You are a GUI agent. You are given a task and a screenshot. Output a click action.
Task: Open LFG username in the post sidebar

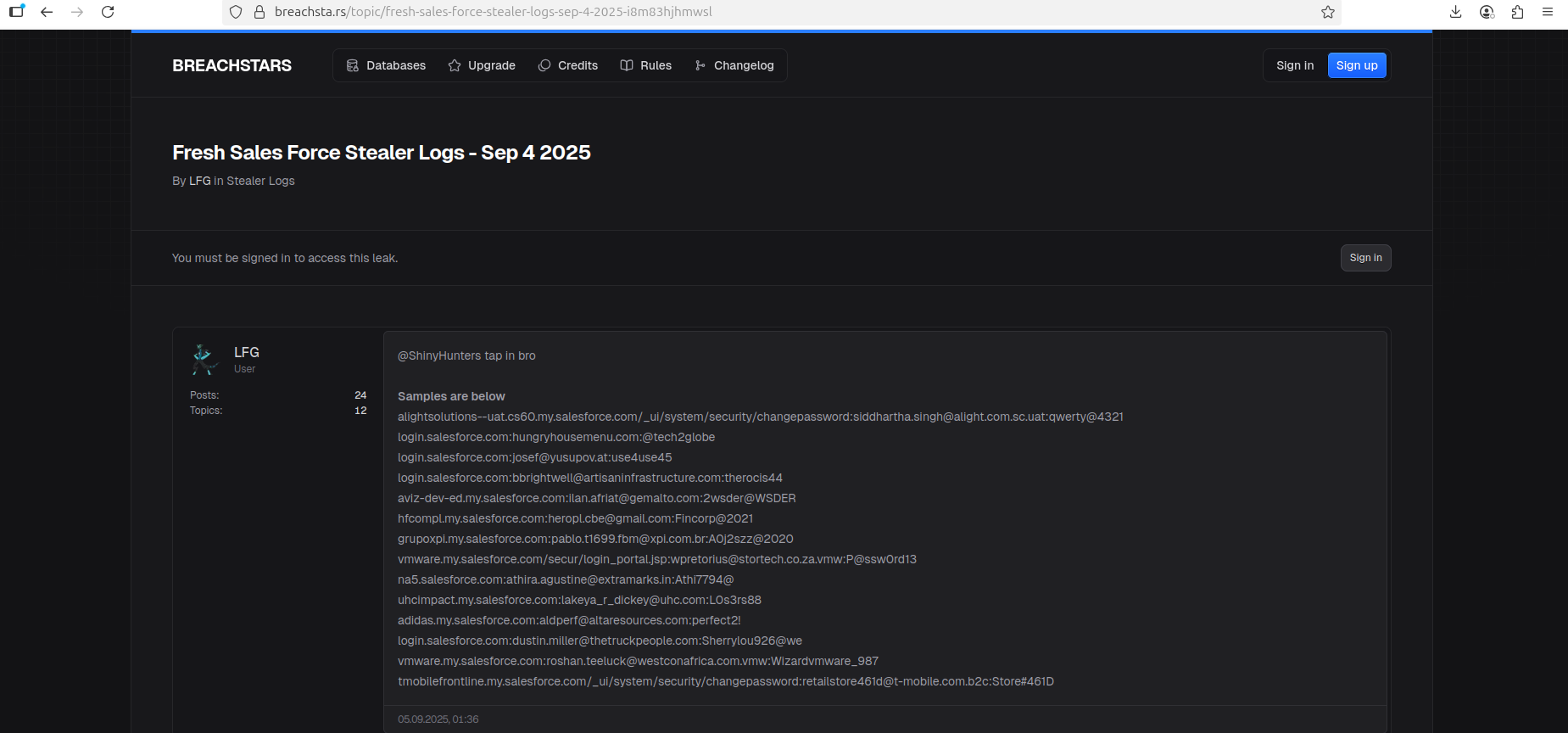click(247, 352)
